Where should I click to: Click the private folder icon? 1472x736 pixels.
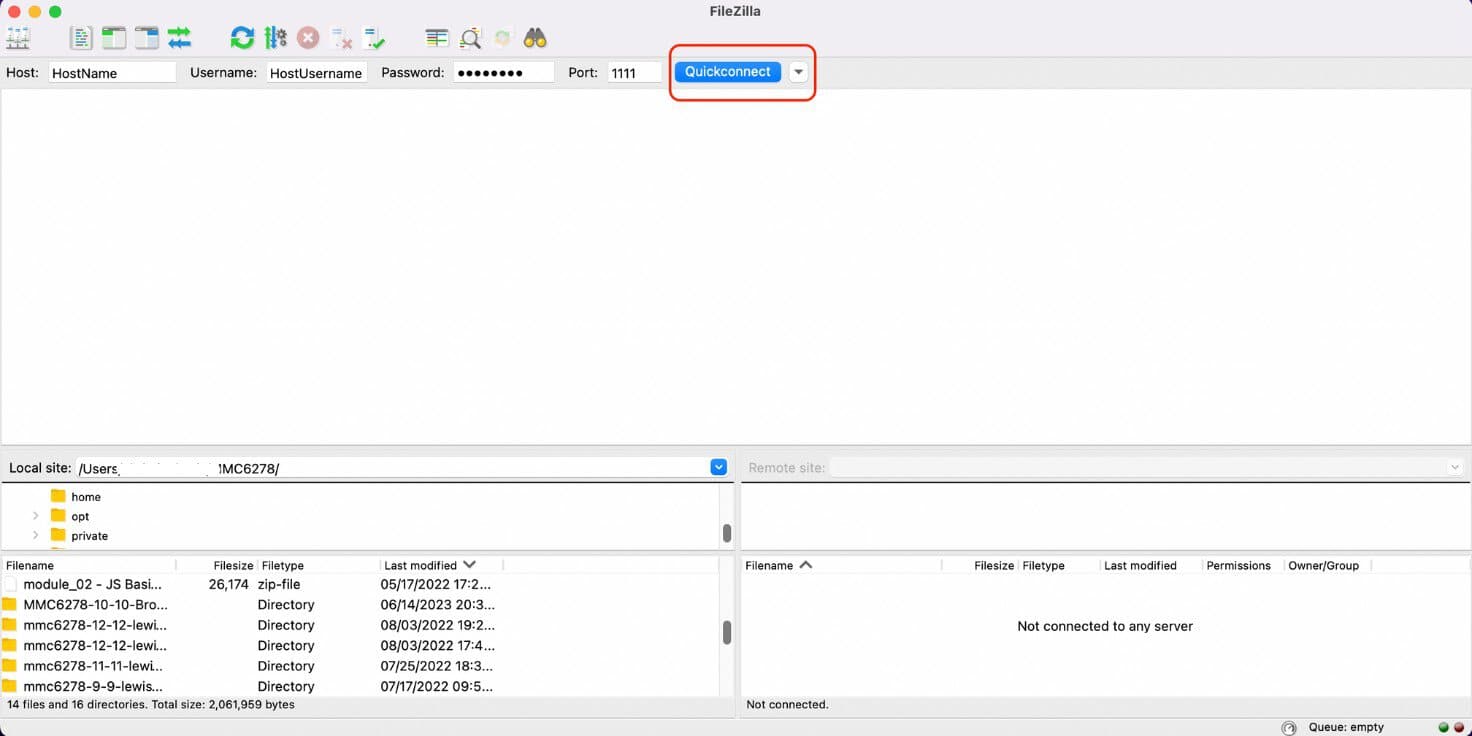click(x=58, y=536)
